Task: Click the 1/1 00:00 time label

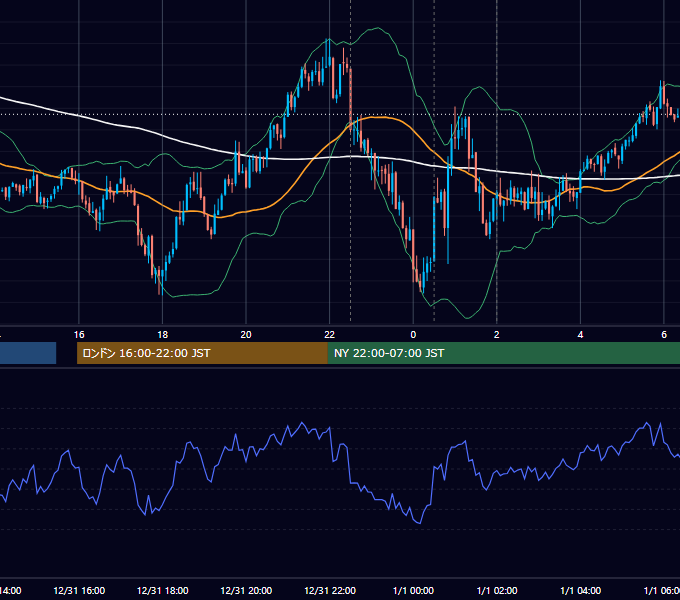Action: coord(413,591)
